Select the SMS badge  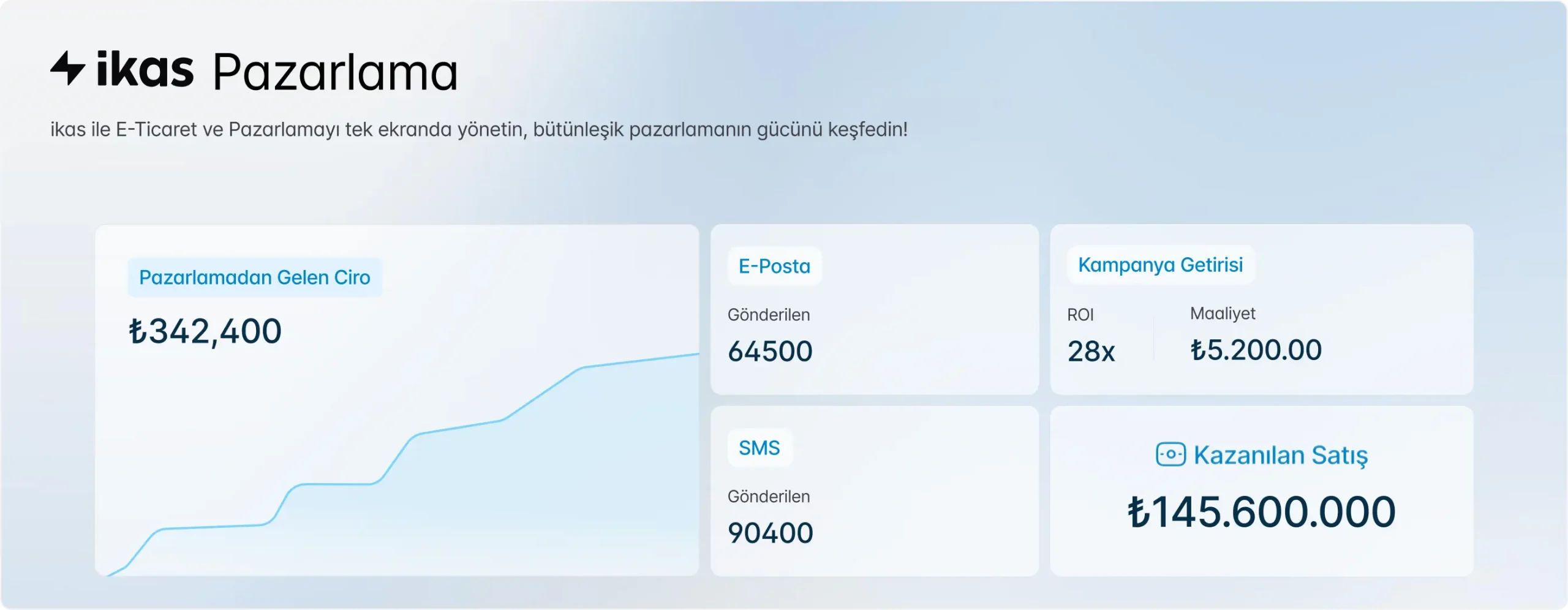pos(759,448)
